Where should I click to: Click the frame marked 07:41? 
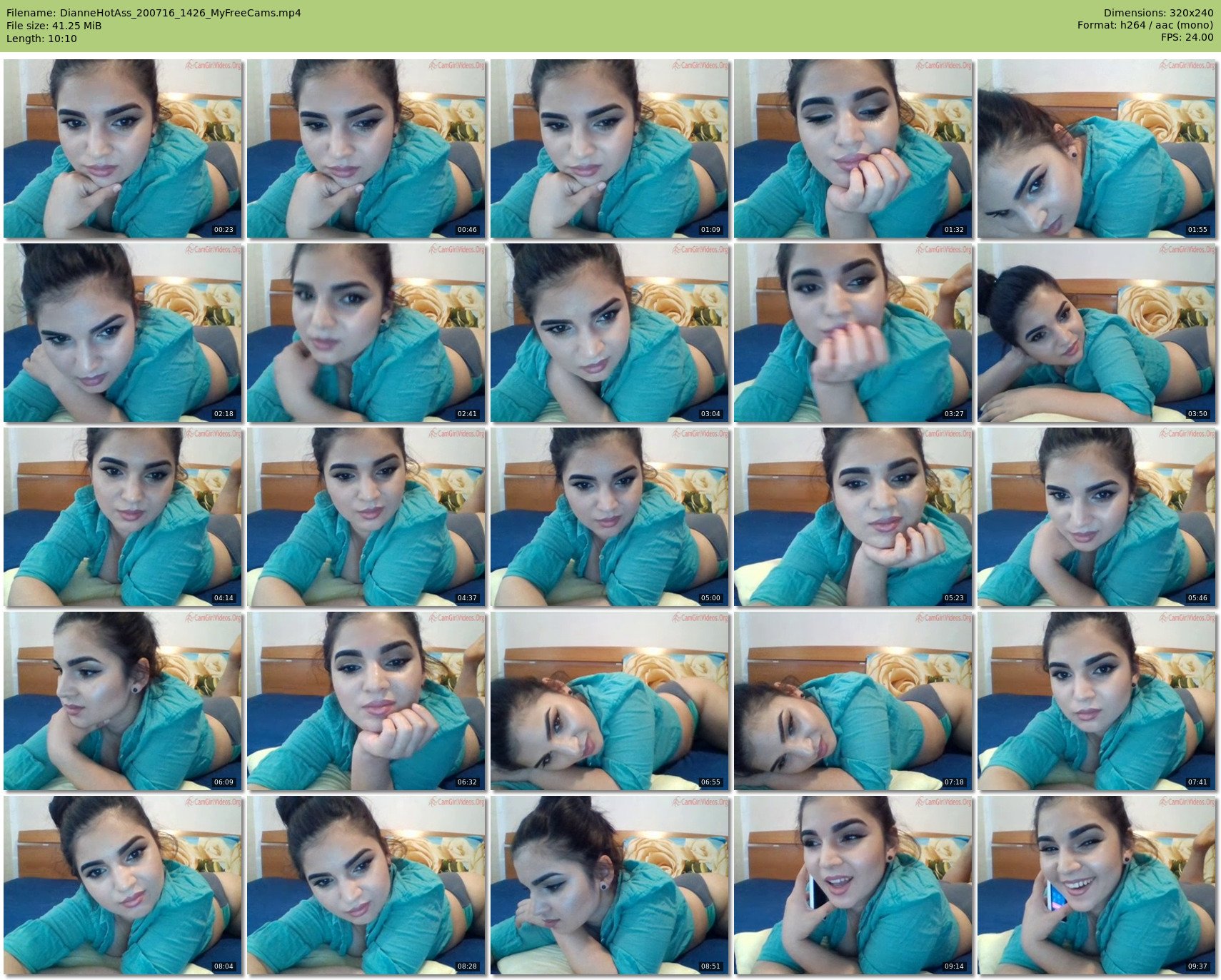pyautogui.click(x=1097, y=701)
